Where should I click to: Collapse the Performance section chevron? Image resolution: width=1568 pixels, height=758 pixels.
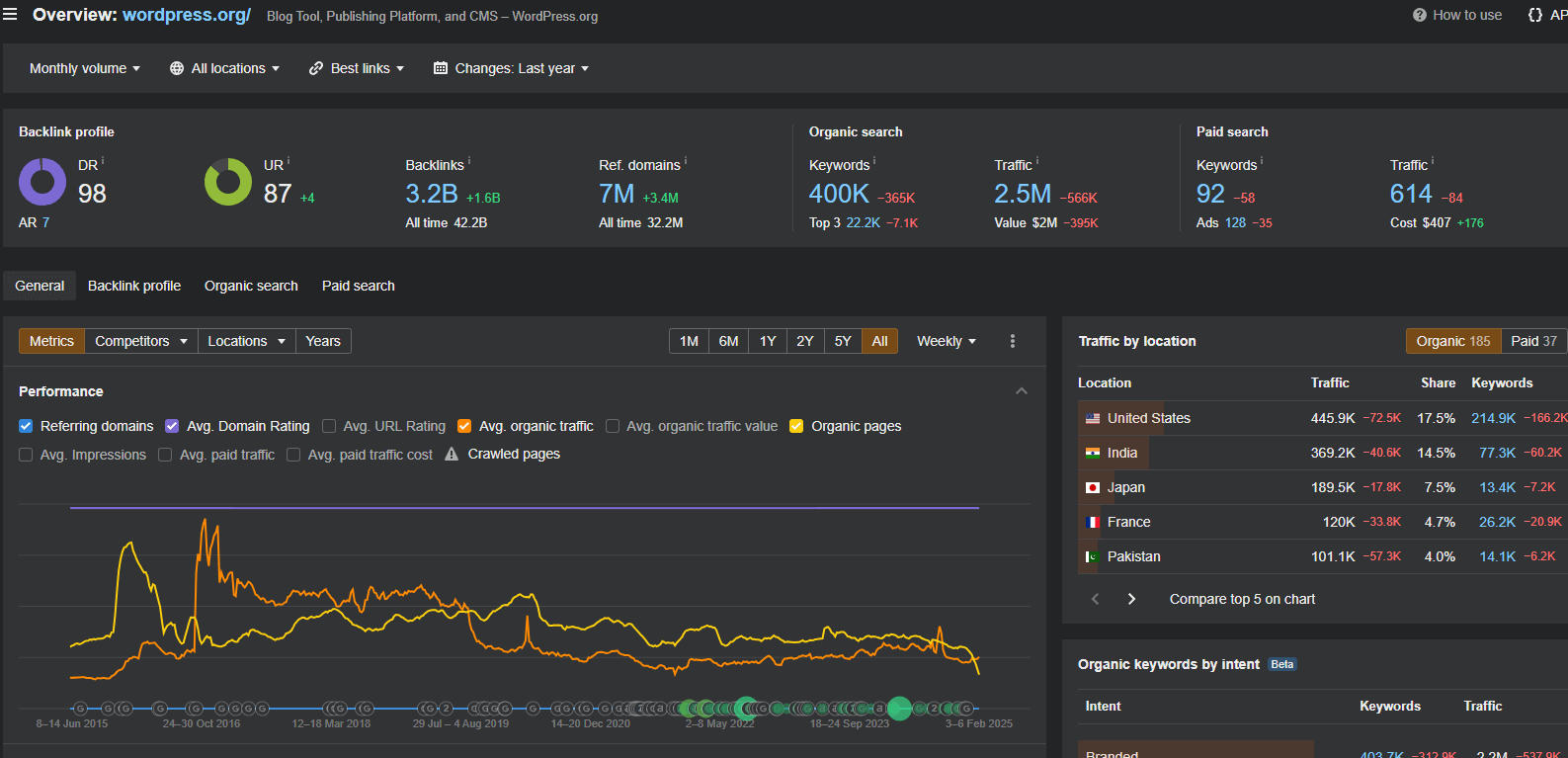[1022, 391]
